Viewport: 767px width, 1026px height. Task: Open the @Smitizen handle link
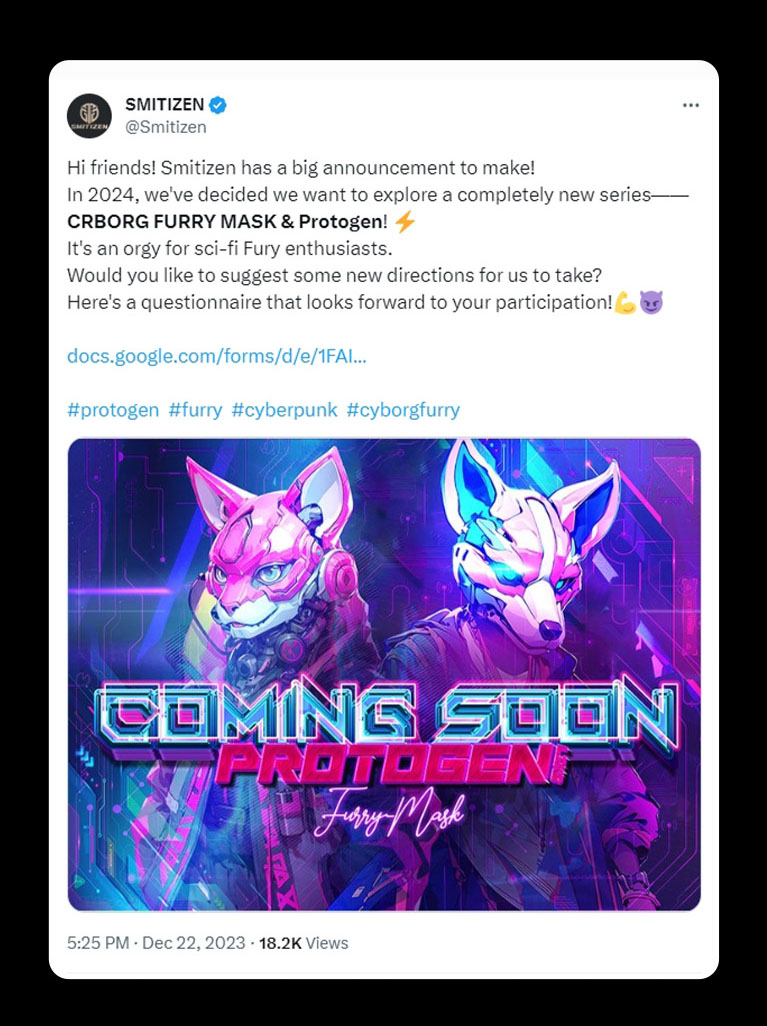(166, 127)
